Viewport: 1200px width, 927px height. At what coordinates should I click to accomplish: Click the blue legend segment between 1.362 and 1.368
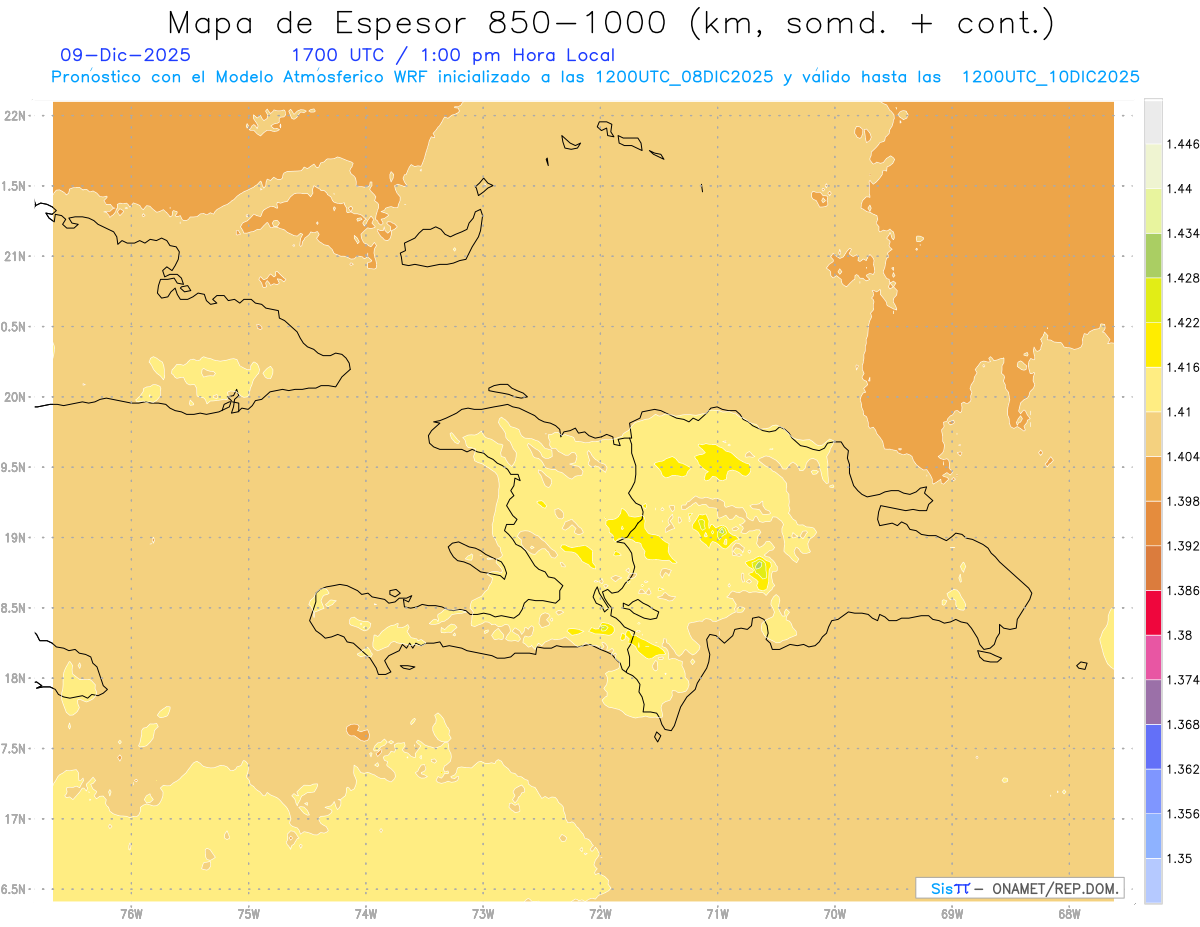pyautogui.click(x=1153, y=746)
